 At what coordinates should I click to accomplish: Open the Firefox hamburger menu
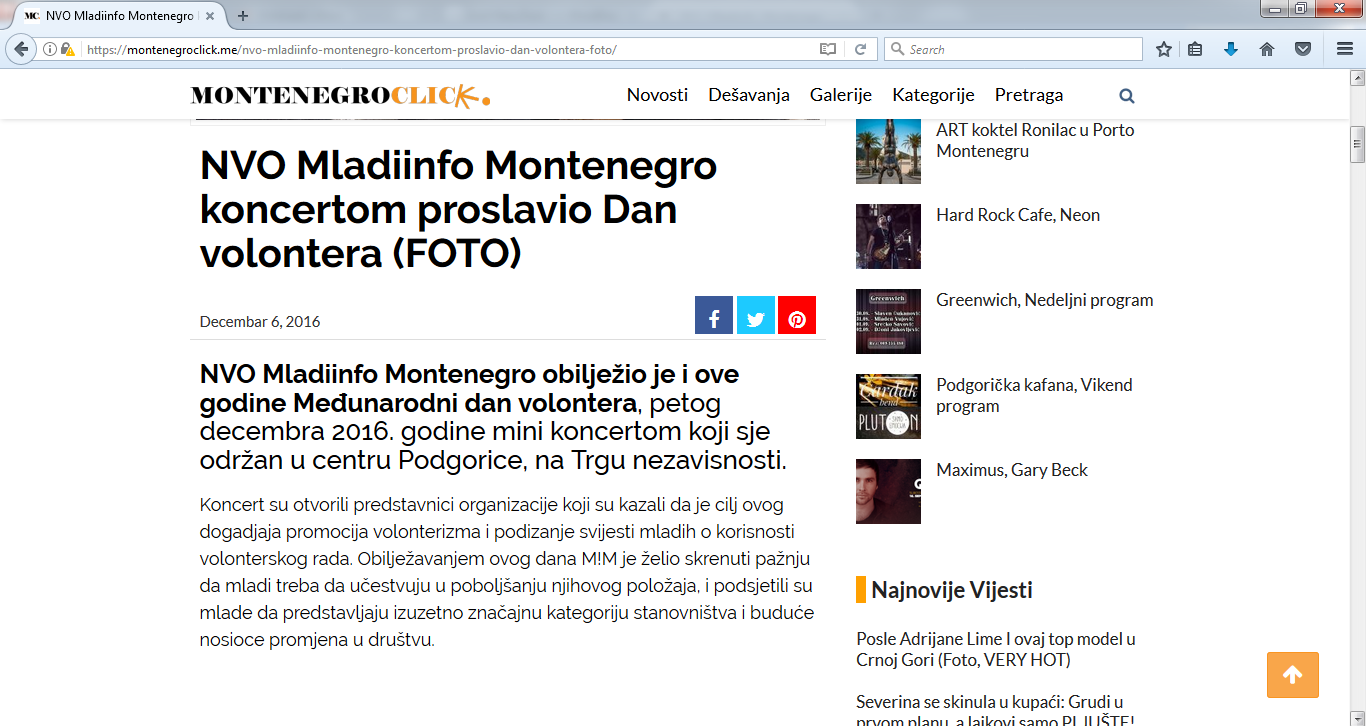pyautogui.click(x=1345, y=49)
